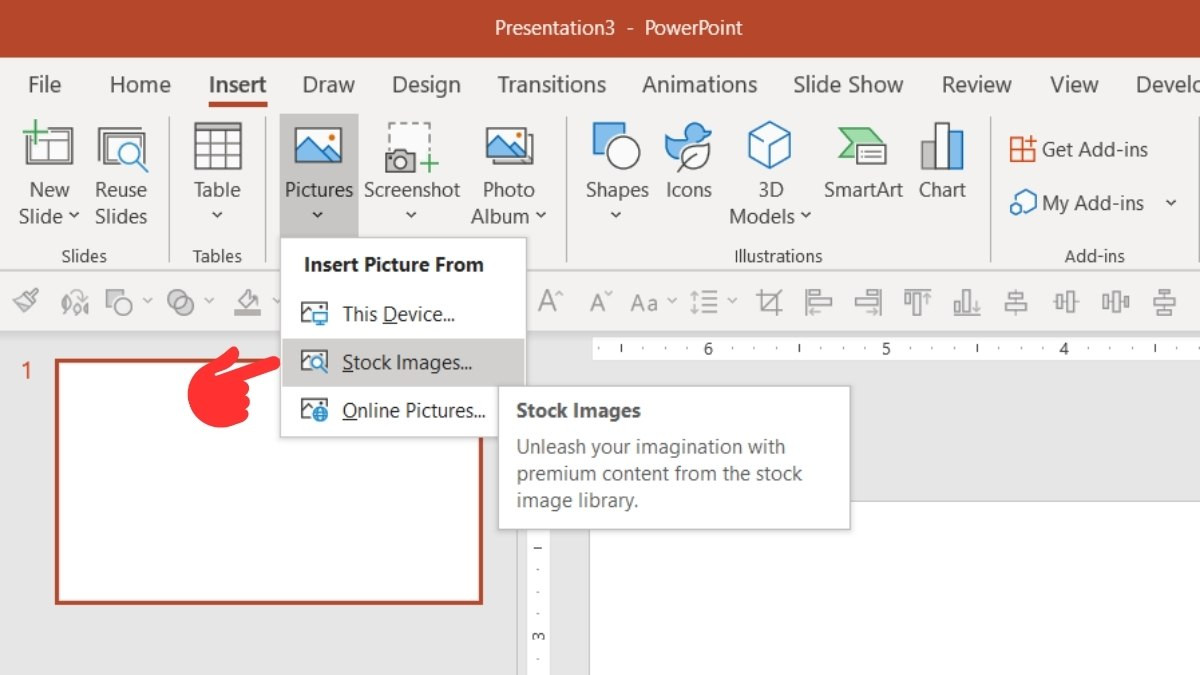Select the Insert tab
The width and height of the screenshot is (1200, 675).
pos(237,85)
